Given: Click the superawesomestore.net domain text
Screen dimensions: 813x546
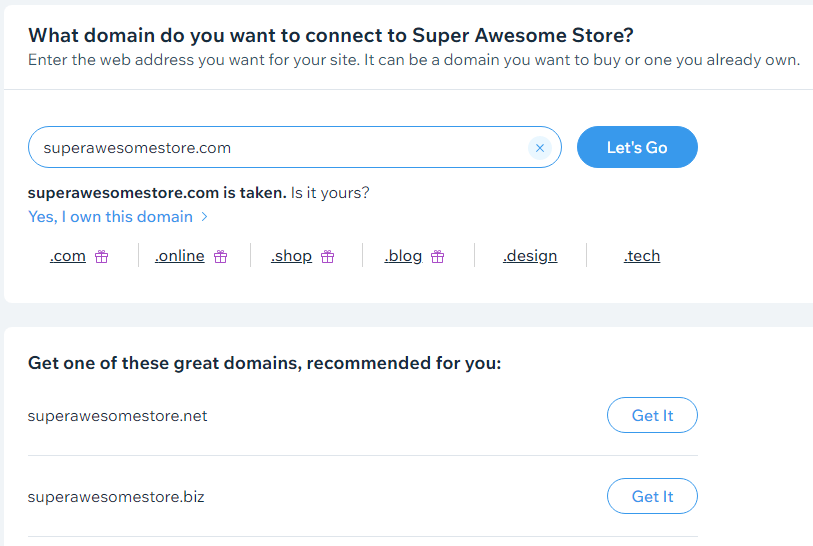Looking at the screenshot, I should [x=118, y=416].
